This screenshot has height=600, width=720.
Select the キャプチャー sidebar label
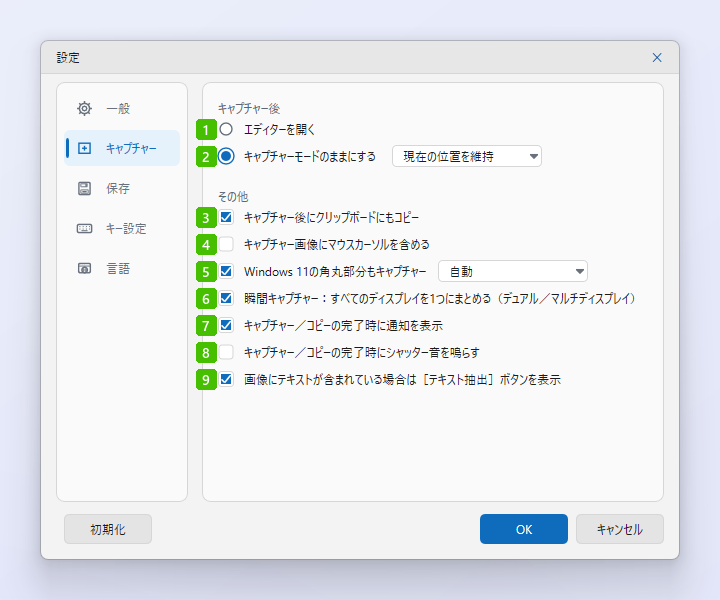[x=131, y=148]
